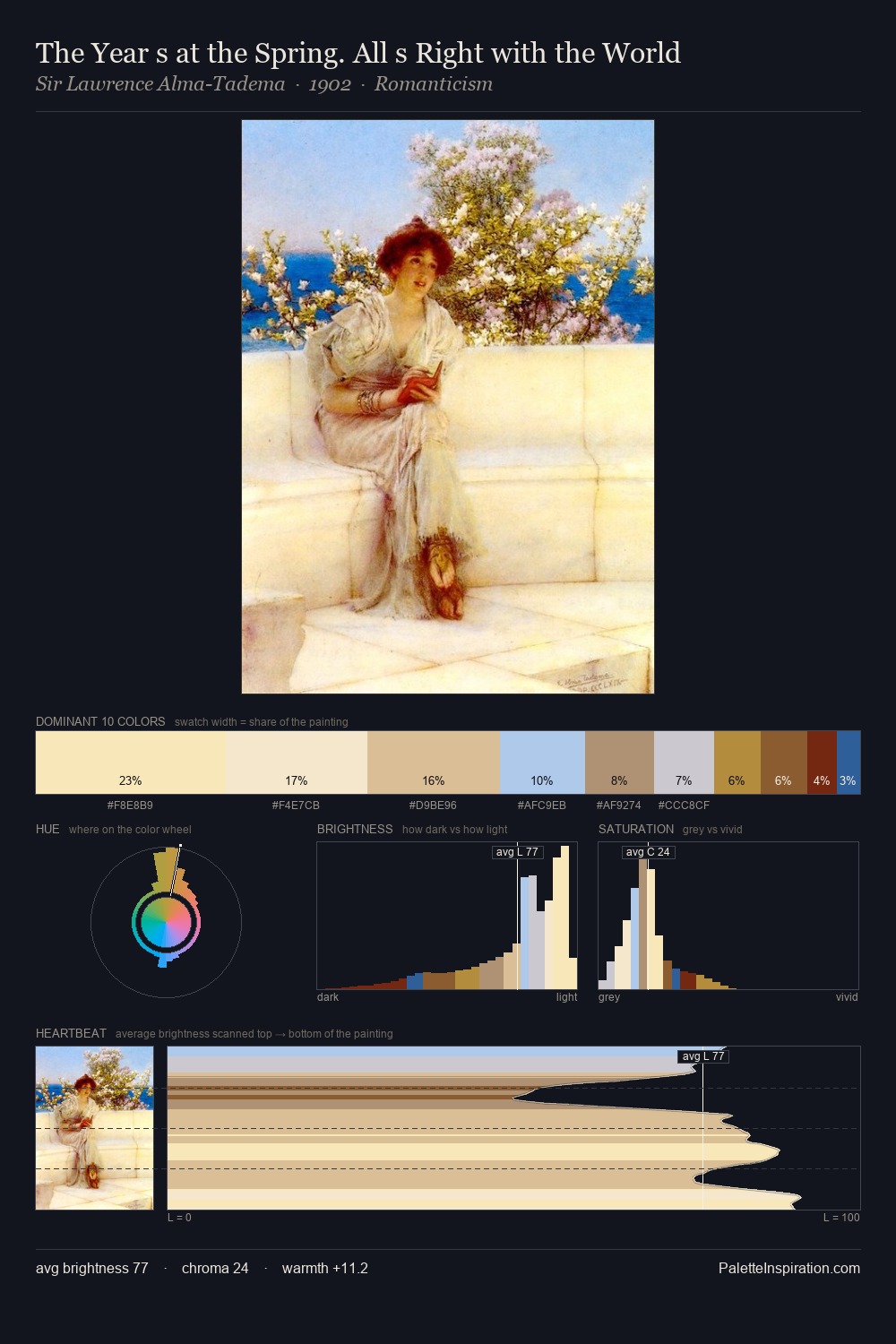Click the 'vivid' axis label

(847, 997)
